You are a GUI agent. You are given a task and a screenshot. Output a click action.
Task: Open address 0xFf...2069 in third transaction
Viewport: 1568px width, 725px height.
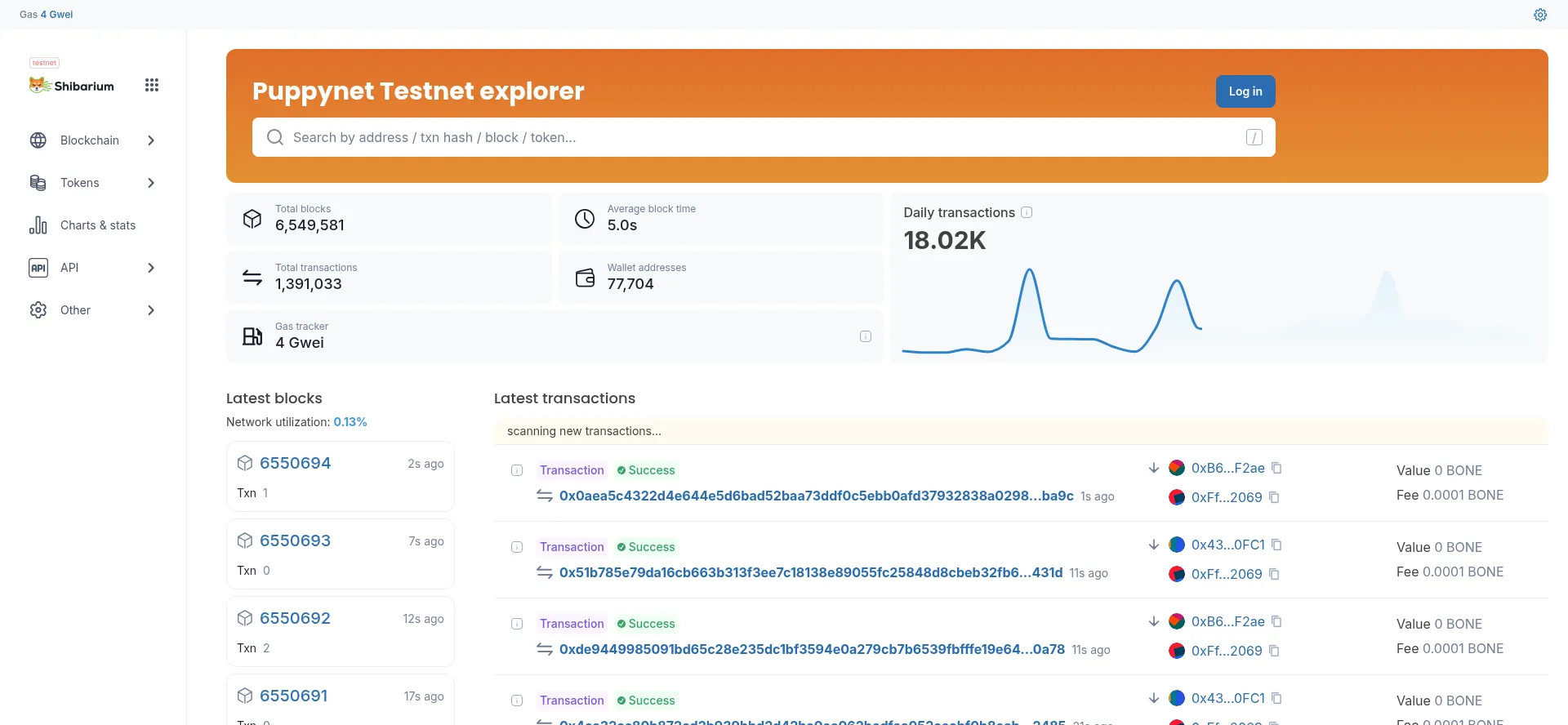1227,651
